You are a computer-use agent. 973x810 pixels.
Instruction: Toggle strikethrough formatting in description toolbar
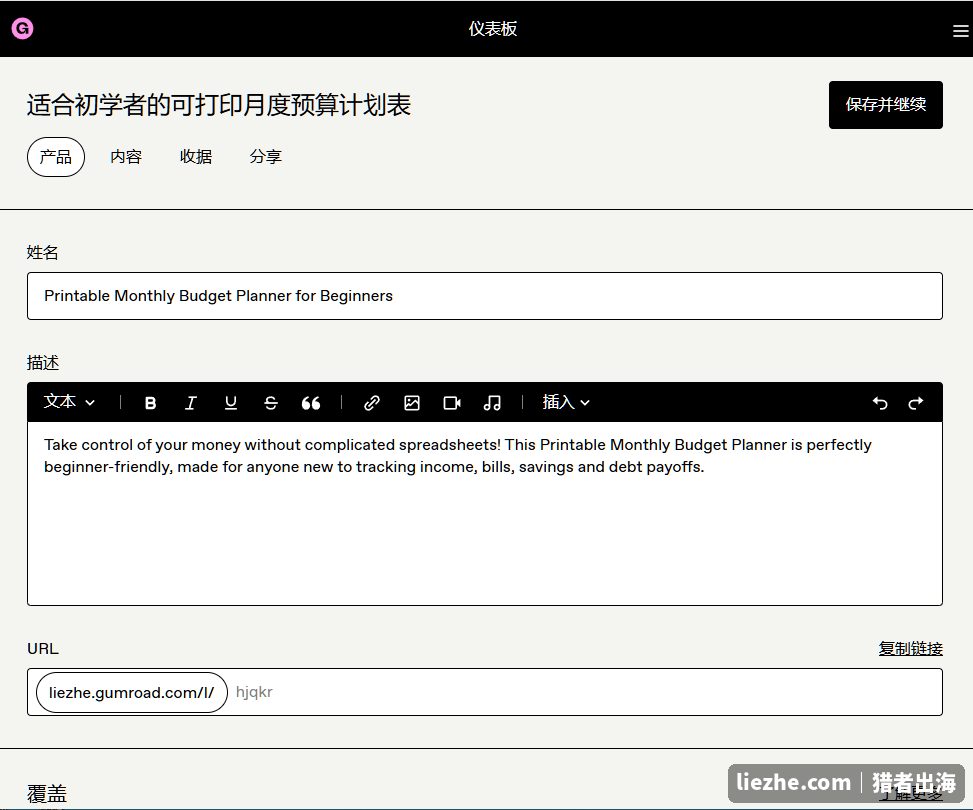(x=271, y=403)
